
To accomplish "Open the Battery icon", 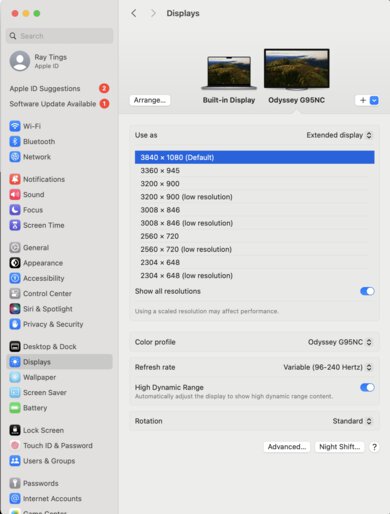I will click(15, 408).
